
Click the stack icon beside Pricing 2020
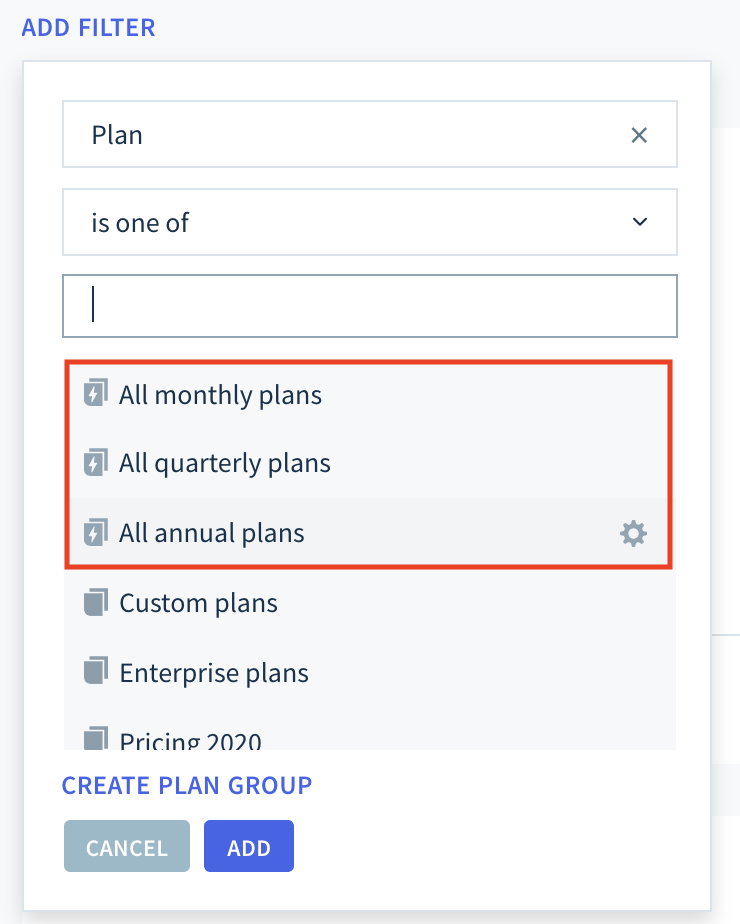(x=95, y=738)
